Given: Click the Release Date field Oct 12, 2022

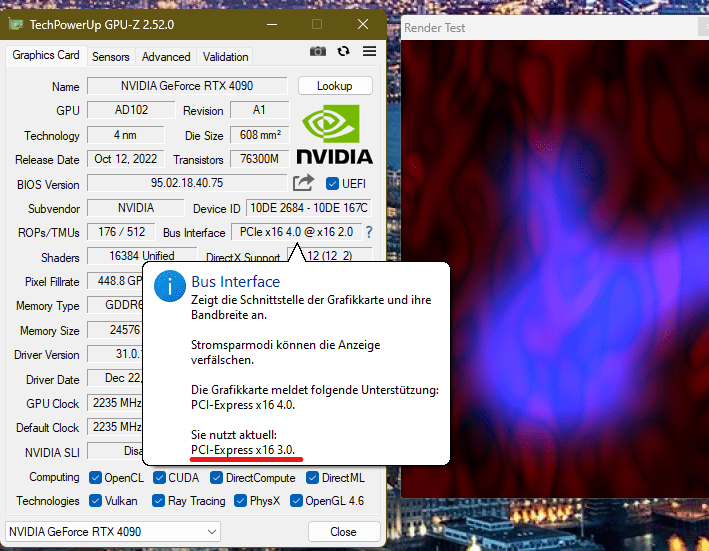Looking at the screenshot, I should point(126,159).
